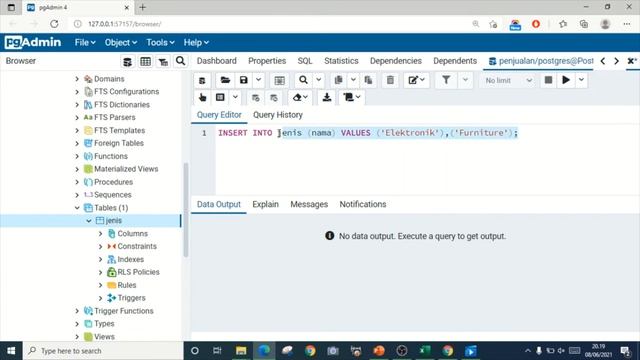The height and width of the screenshot is (360, 640).
Task: Click the Filtered Rows icon in Browser panel
Action: 163,62
